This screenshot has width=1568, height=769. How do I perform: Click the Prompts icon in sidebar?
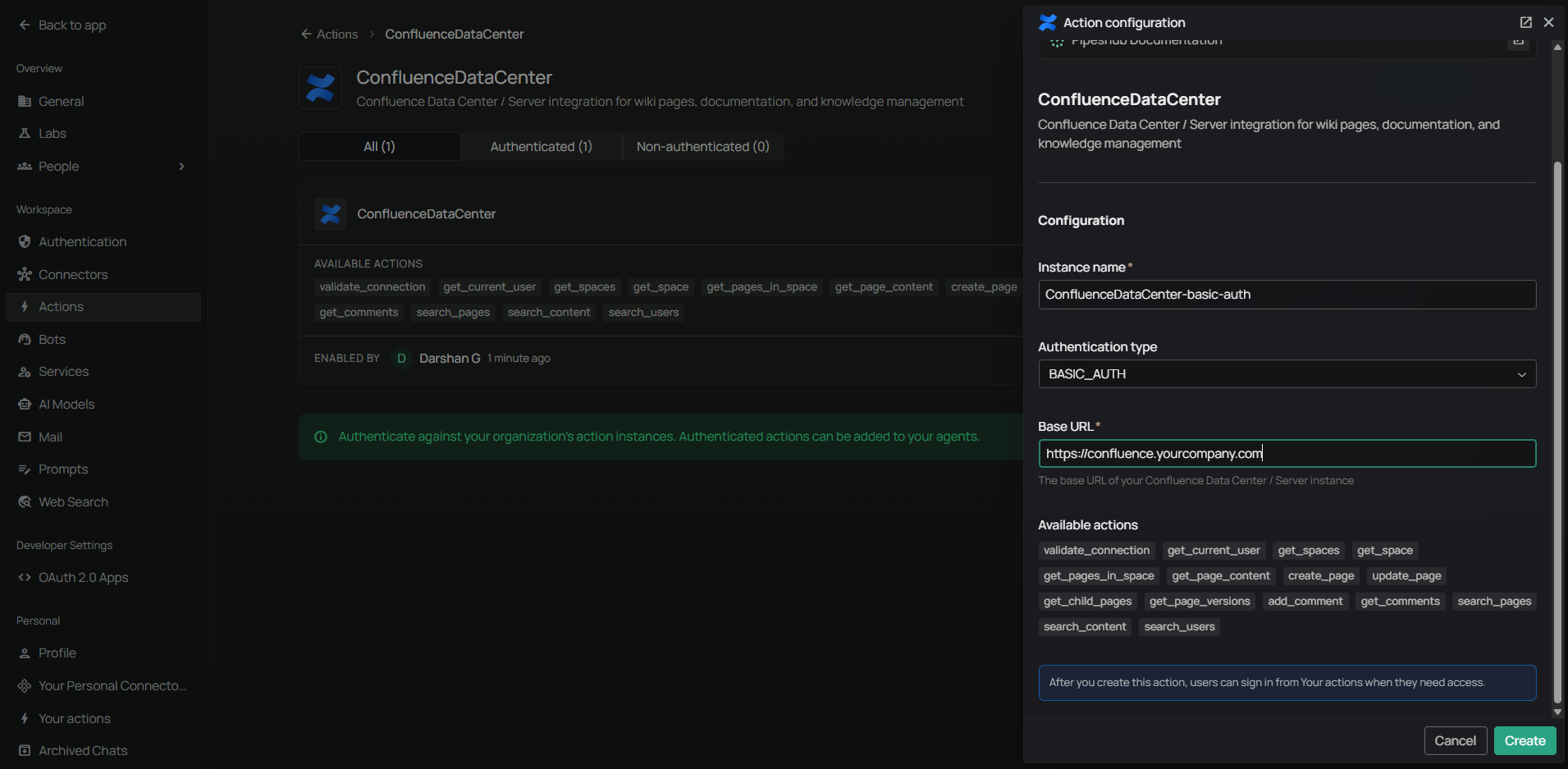25,469
